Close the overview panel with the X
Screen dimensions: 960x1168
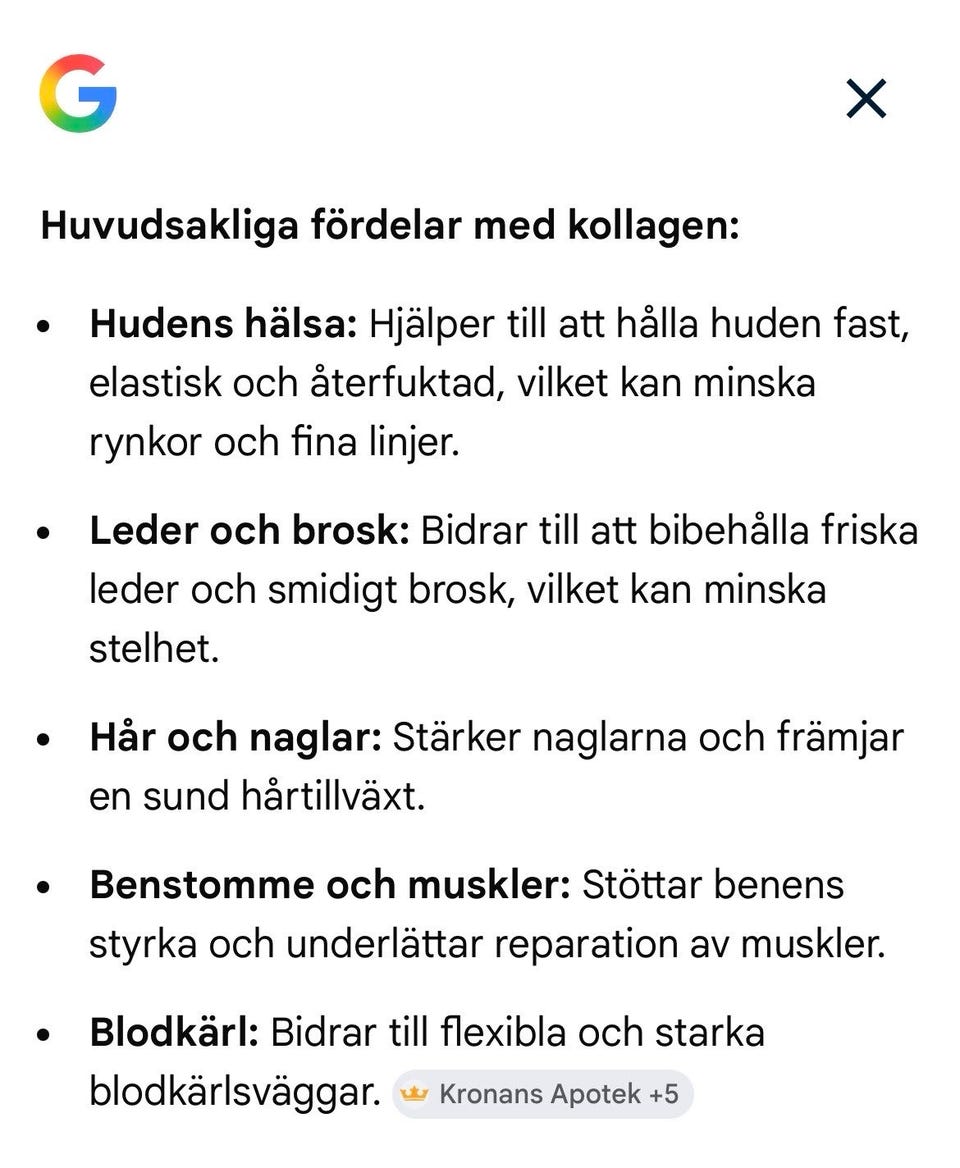click(x=866, y=99)
